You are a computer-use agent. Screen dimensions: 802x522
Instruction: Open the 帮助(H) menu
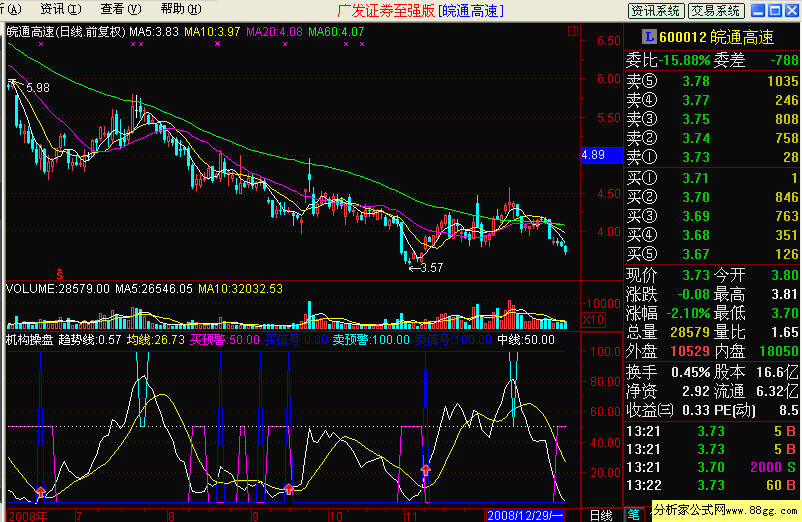point(181,9)
